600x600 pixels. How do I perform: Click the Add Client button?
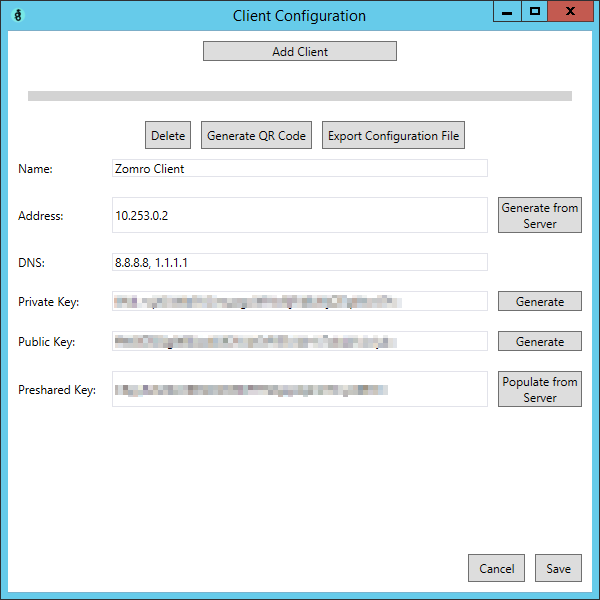[300, 51]
